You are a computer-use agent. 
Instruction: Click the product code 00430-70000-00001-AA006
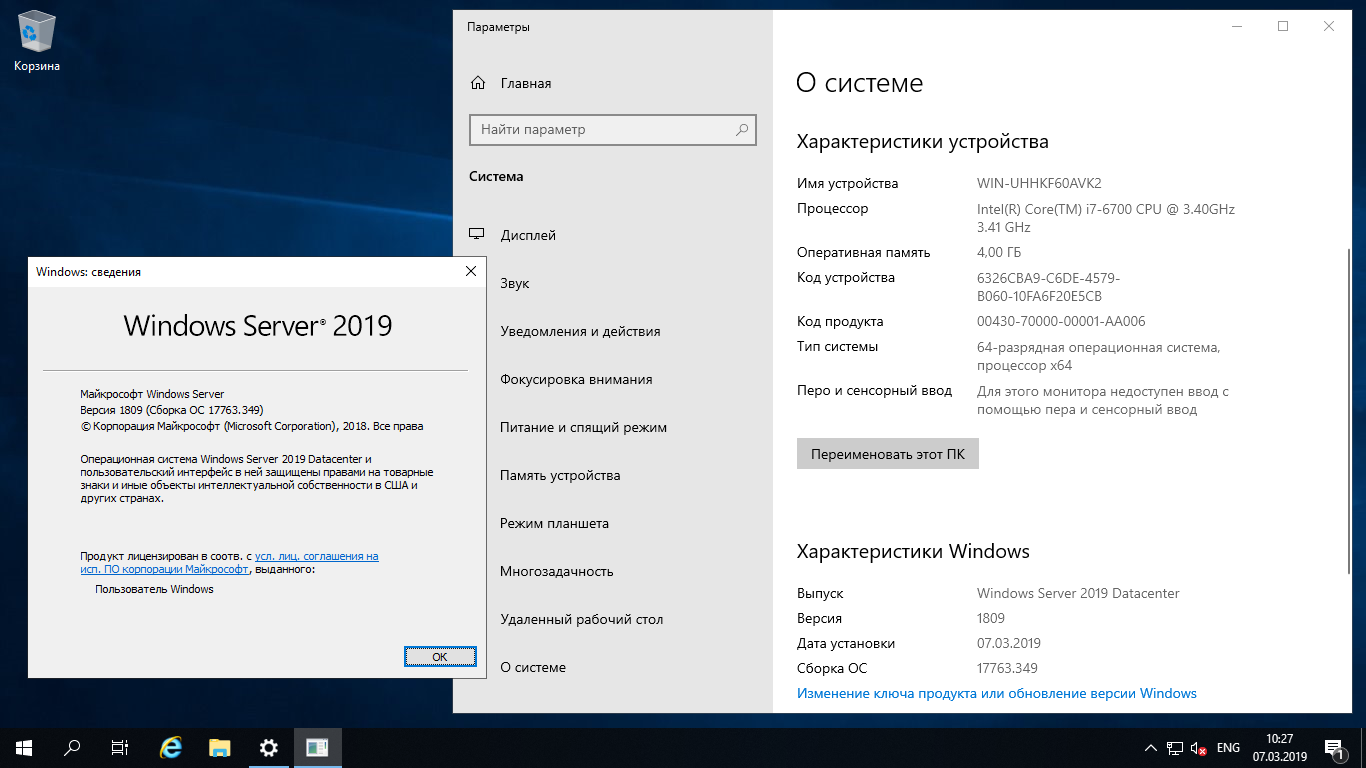point(1061,321)
